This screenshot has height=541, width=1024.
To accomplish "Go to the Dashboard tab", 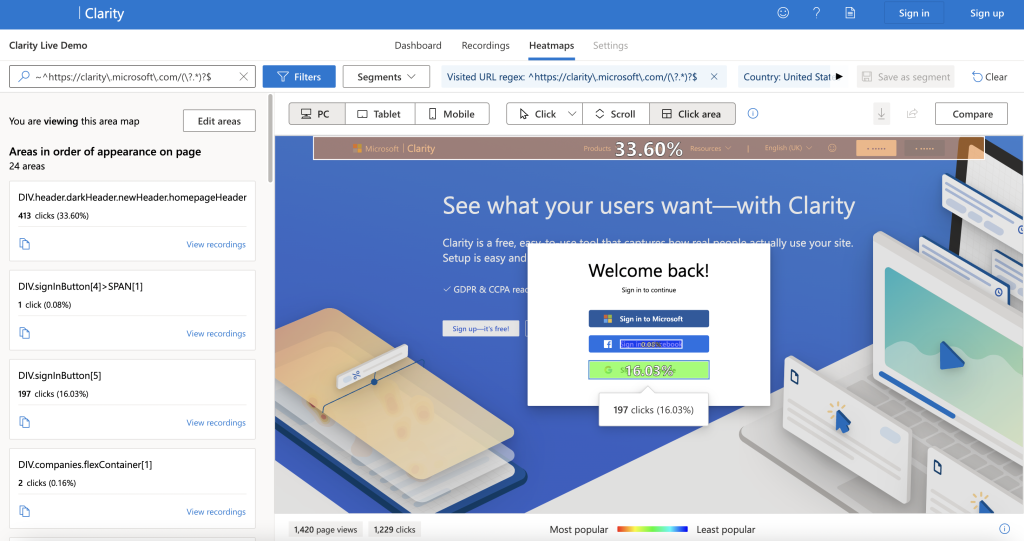I will click(418, 46).
